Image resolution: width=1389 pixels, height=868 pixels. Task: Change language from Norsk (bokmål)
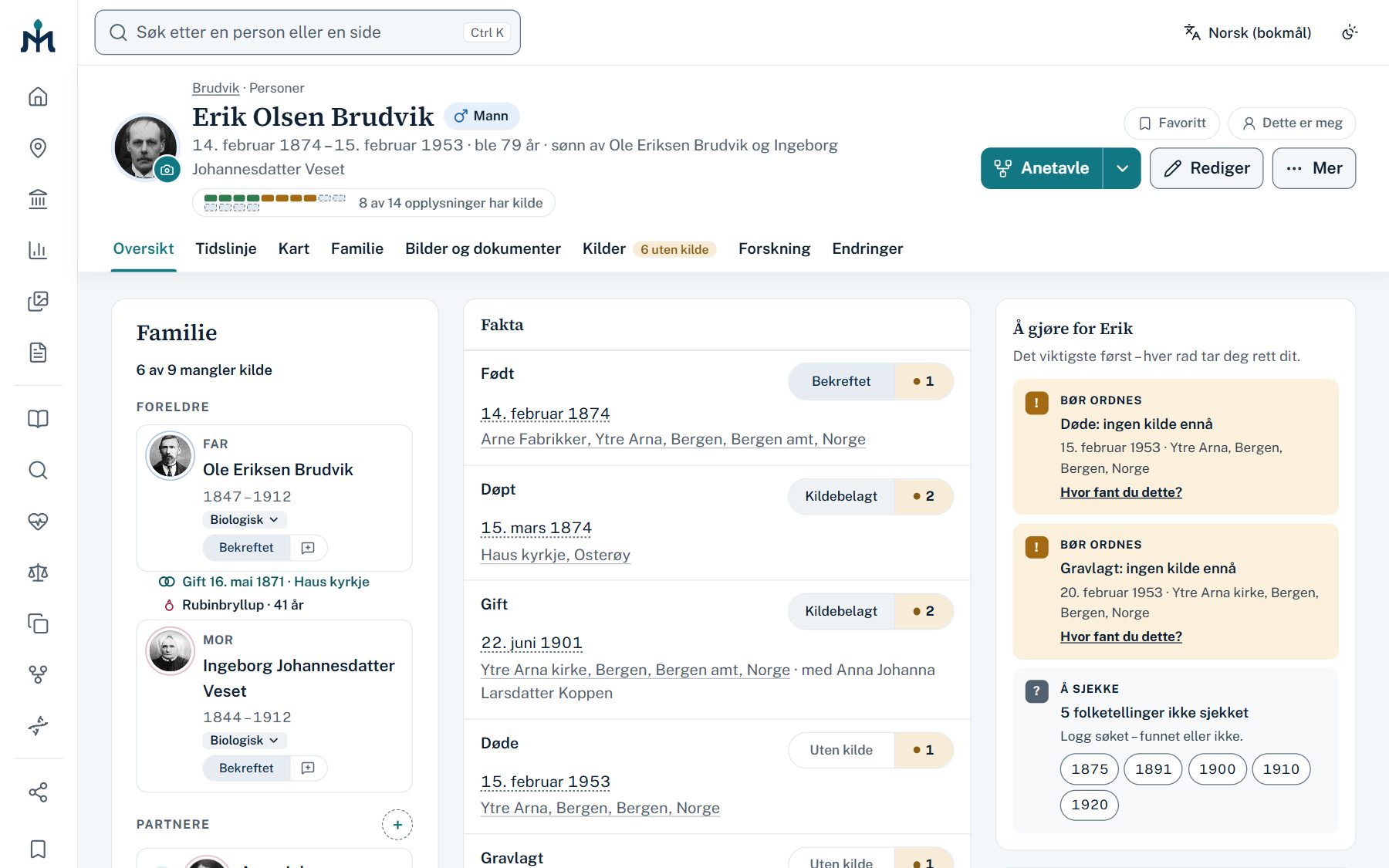(x=1248, y=32)
